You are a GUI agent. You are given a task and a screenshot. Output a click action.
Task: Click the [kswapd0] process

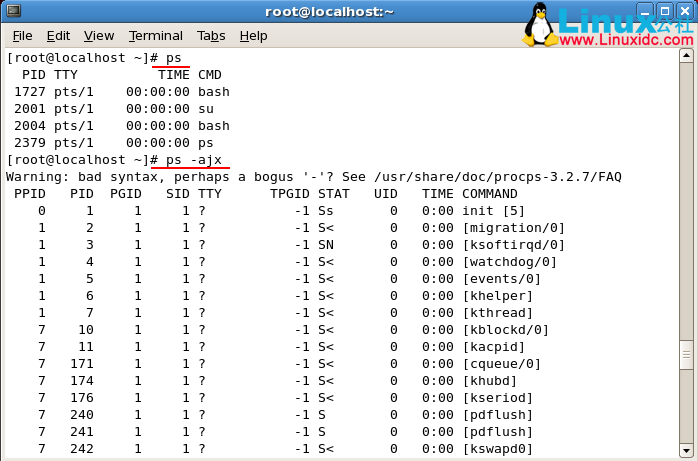(x=498, y=449)
